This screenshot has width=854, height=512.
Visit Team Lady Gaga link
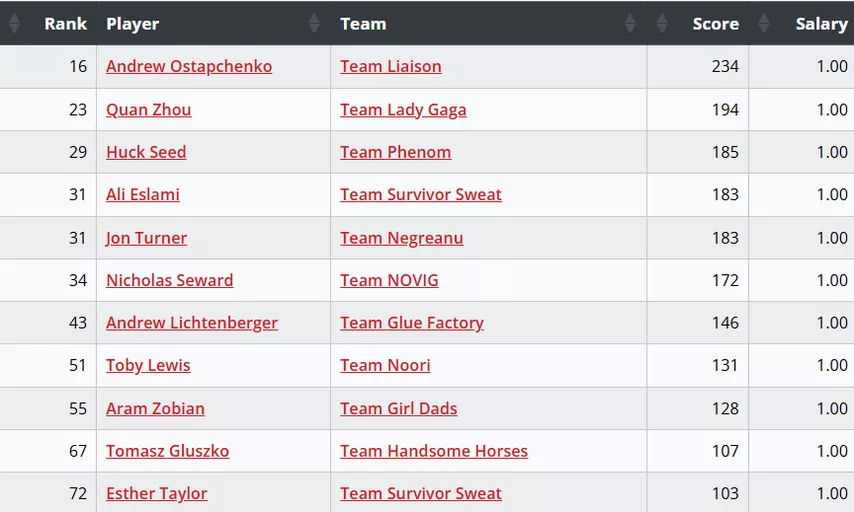(404, 109)
